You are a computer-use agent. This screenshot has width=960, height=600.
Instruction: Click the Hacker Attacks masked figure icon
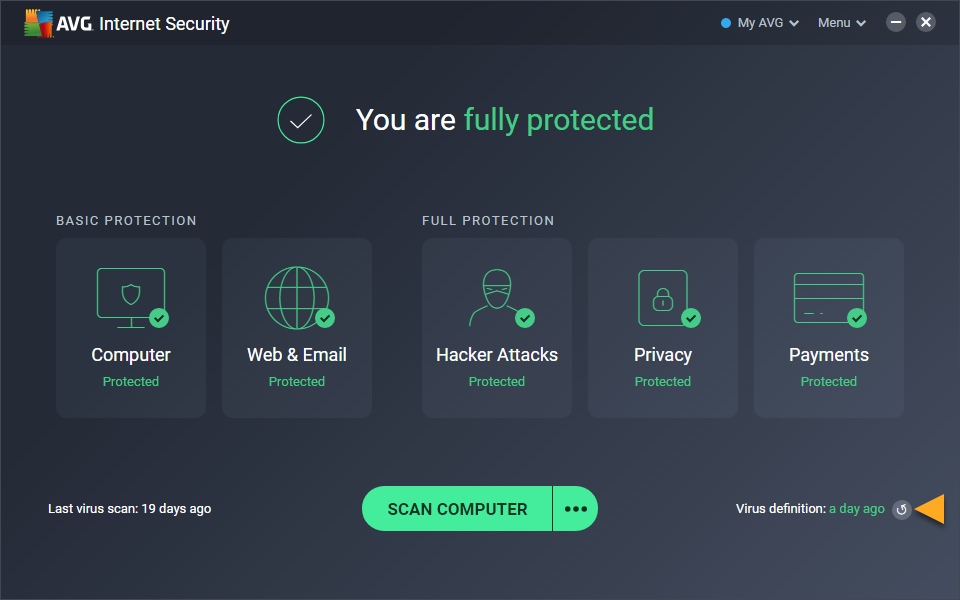497,296
